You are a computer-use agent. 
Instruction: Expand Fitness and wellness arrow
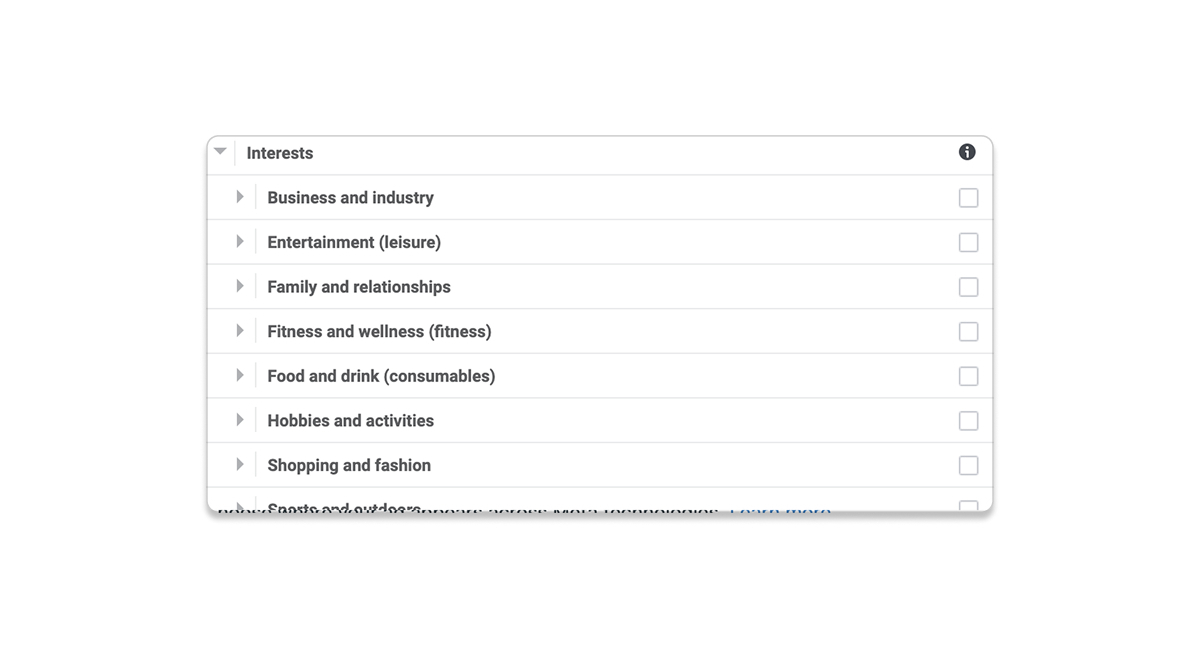[x=240, y=331]
